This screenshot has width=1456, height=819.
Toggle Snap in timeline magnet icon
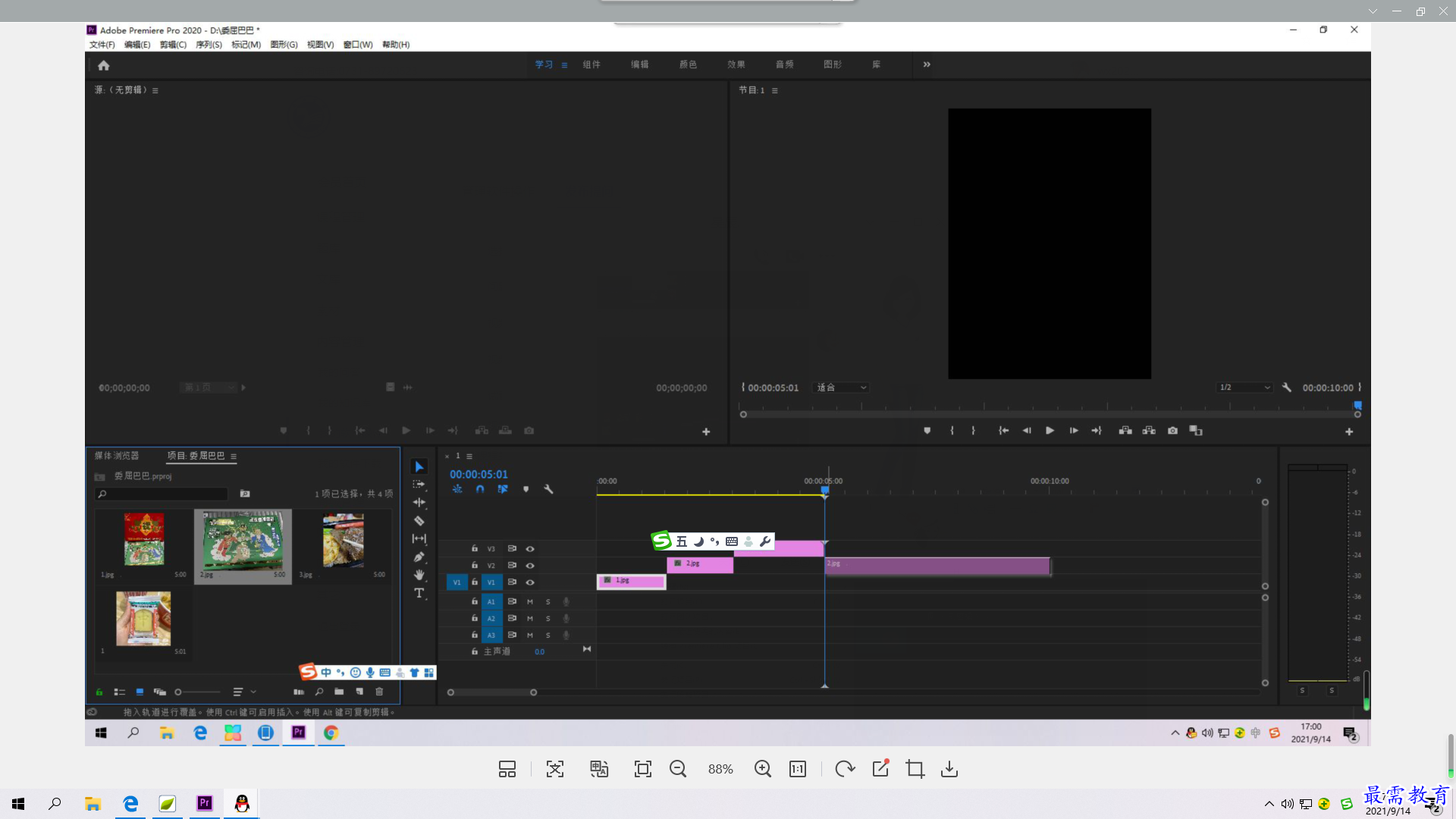pos(480,489)
